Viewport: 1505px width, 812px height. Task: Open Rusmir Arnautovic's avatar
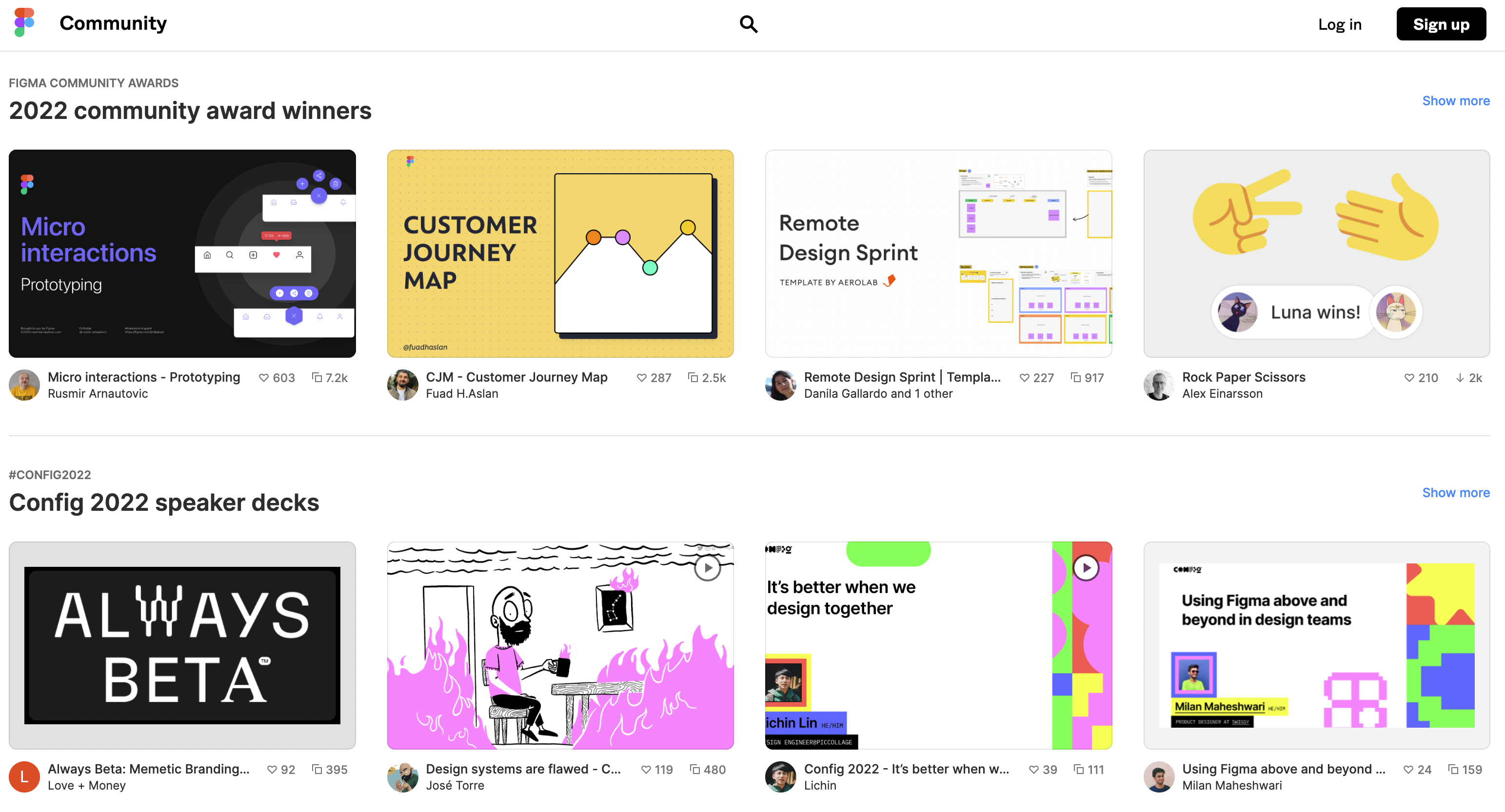click(24, 385)
